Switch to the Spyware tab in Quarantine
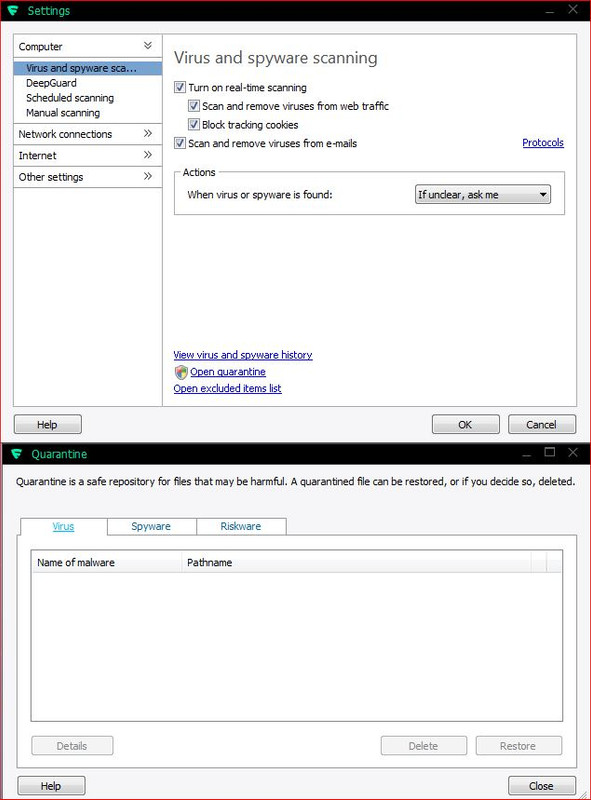591x800 pixels. click(x=151, y=526)
